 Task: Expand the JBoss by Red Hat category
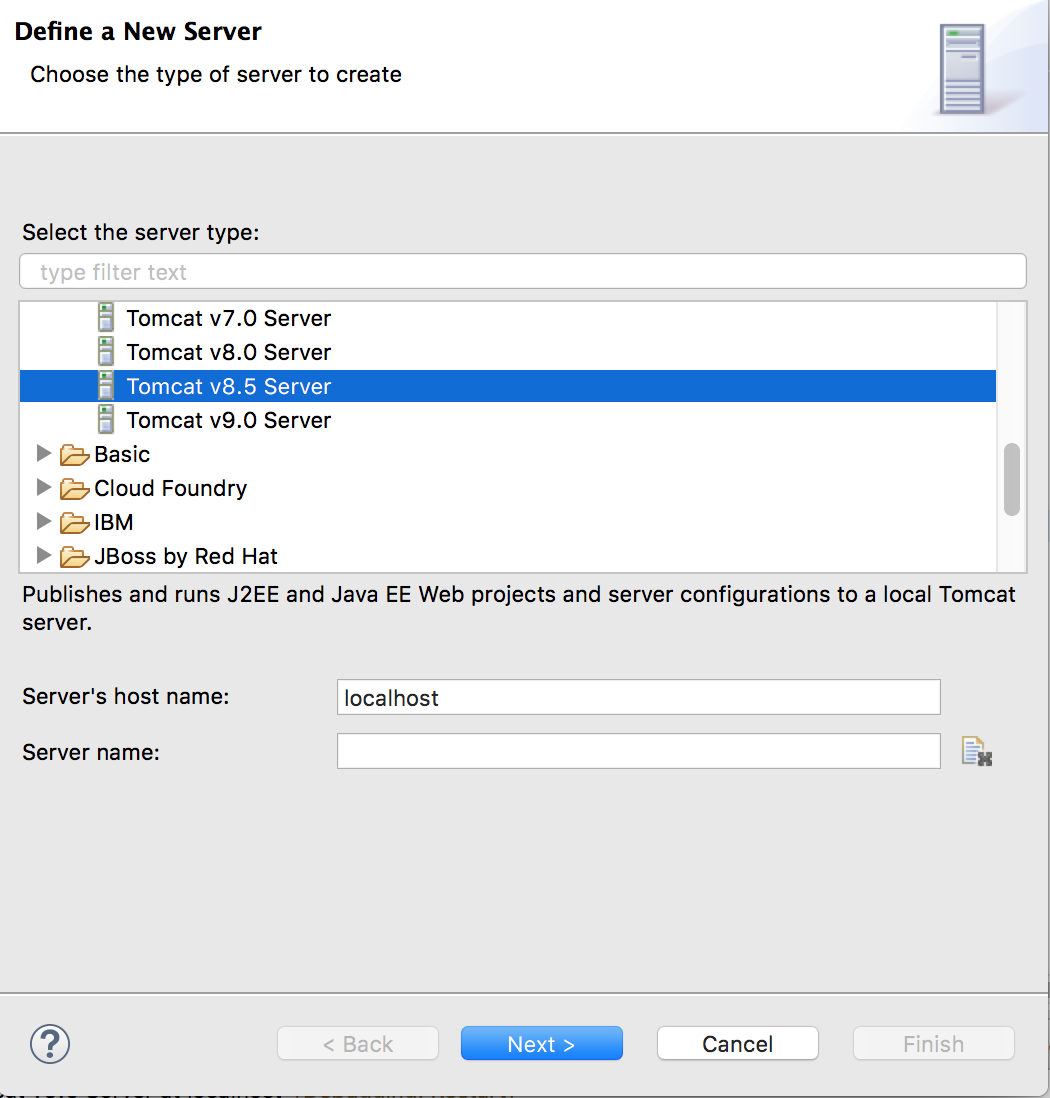click(43, 555)
